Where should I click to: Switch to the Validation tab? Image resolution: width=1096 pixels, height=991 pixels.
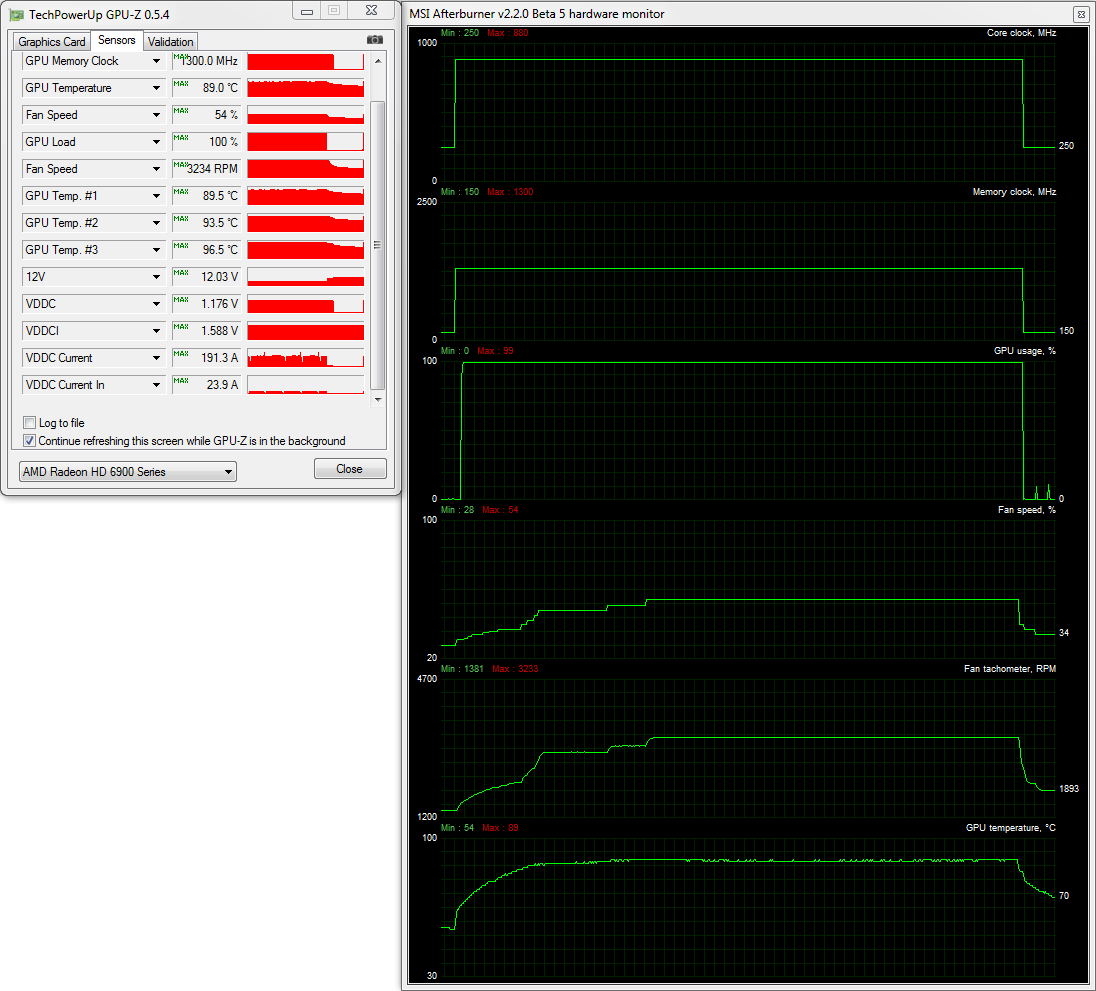171,42
